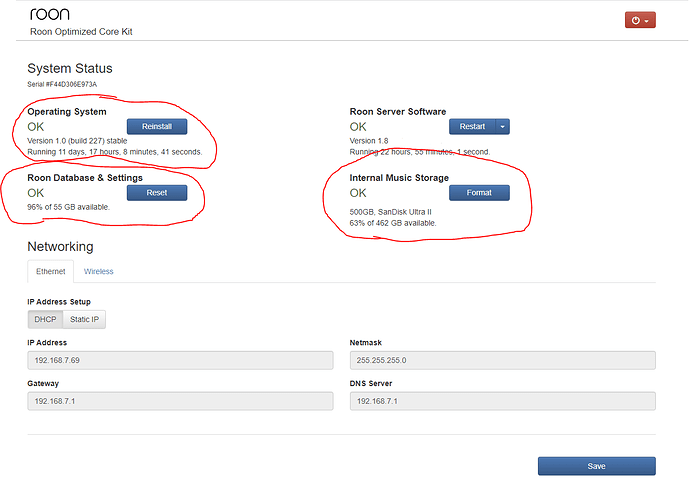The image size is (690, 496).
Task: Click the IP Address field
Action: tap(180, 360)
